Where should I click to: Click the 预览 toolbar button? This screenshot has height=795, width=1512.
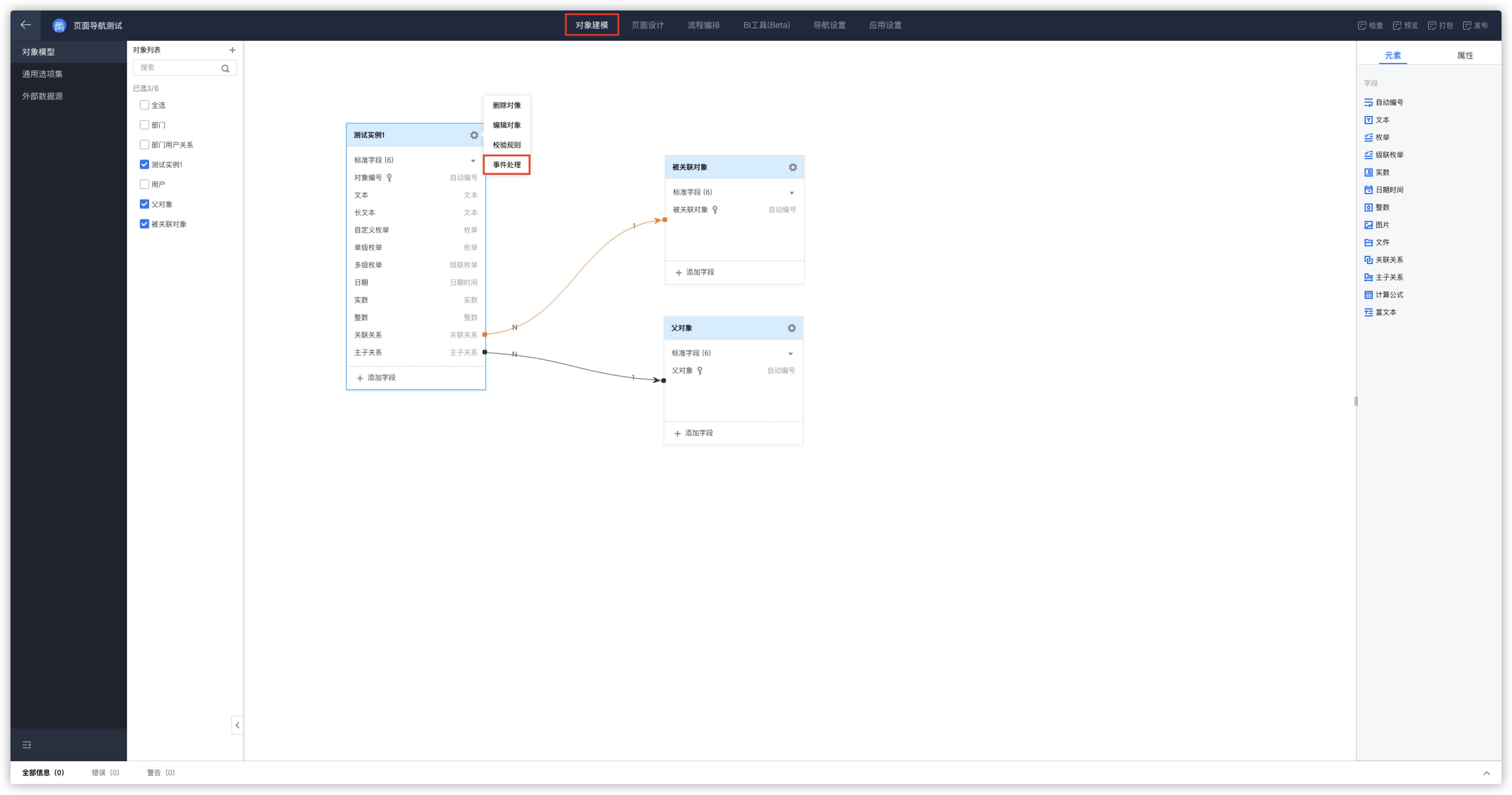click(1405, 25)
